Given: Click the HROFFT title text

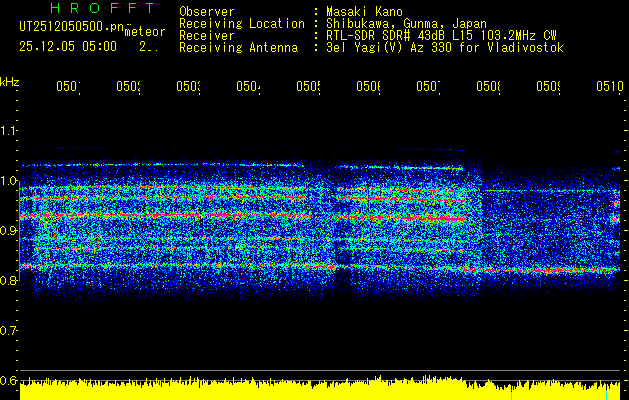Looking at the screenshot, I should [102, 8].
